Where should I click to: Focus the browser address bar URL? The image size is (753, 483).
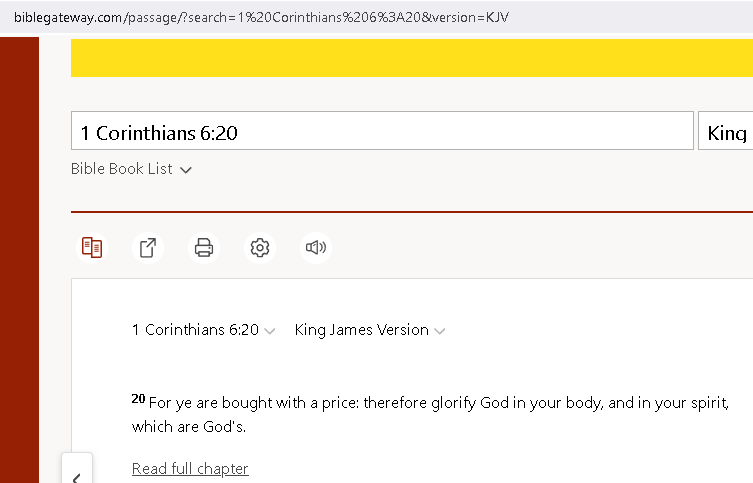260,18
